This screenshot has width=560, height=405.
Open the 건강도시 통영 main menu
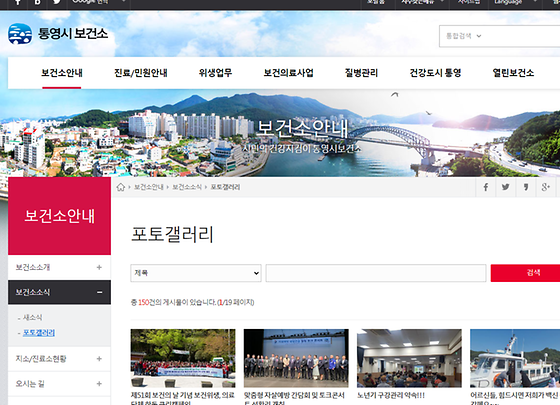[x=435, y=73]
